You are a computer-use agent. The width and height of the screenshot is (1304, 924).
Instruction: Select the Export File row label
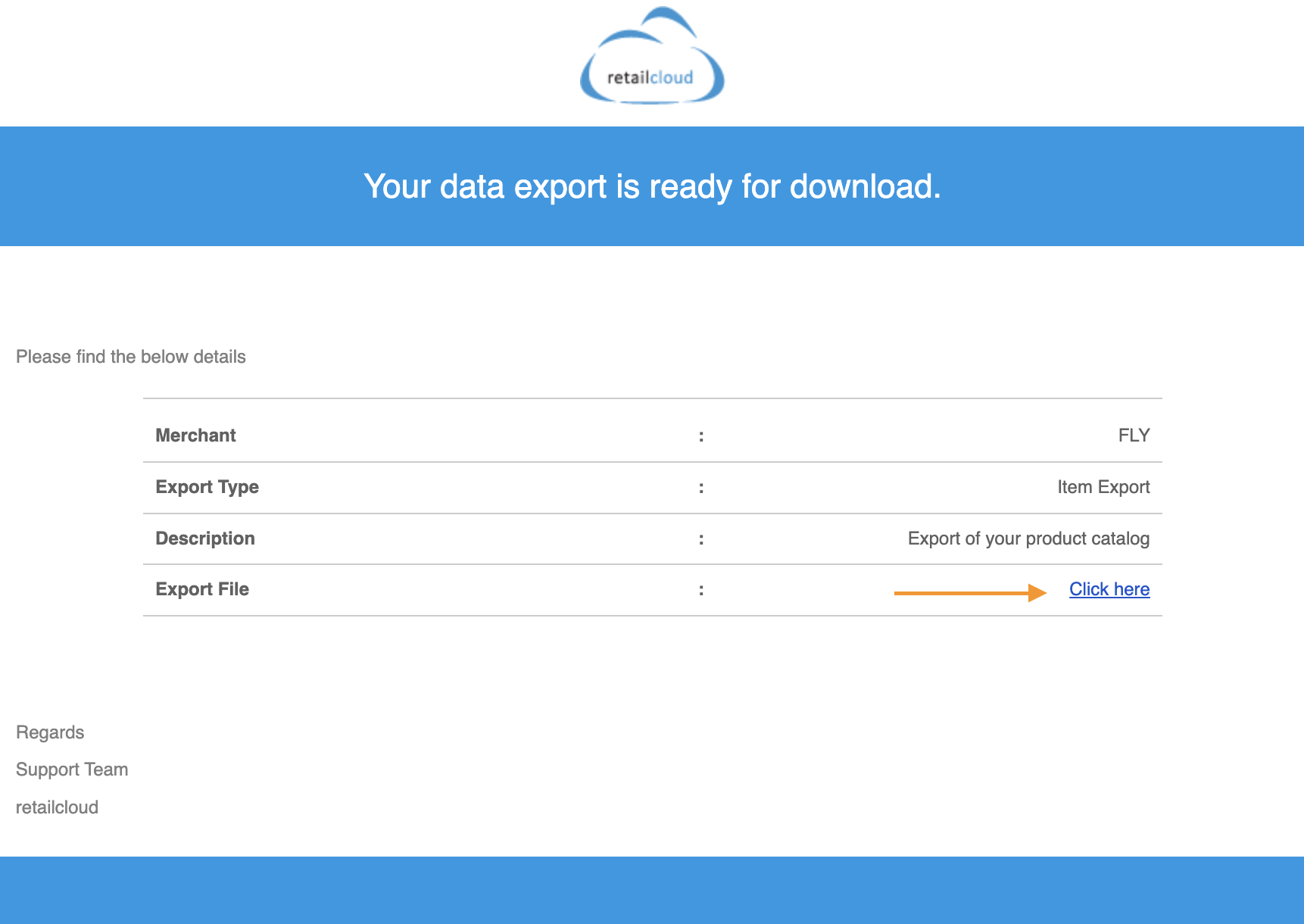202,589
